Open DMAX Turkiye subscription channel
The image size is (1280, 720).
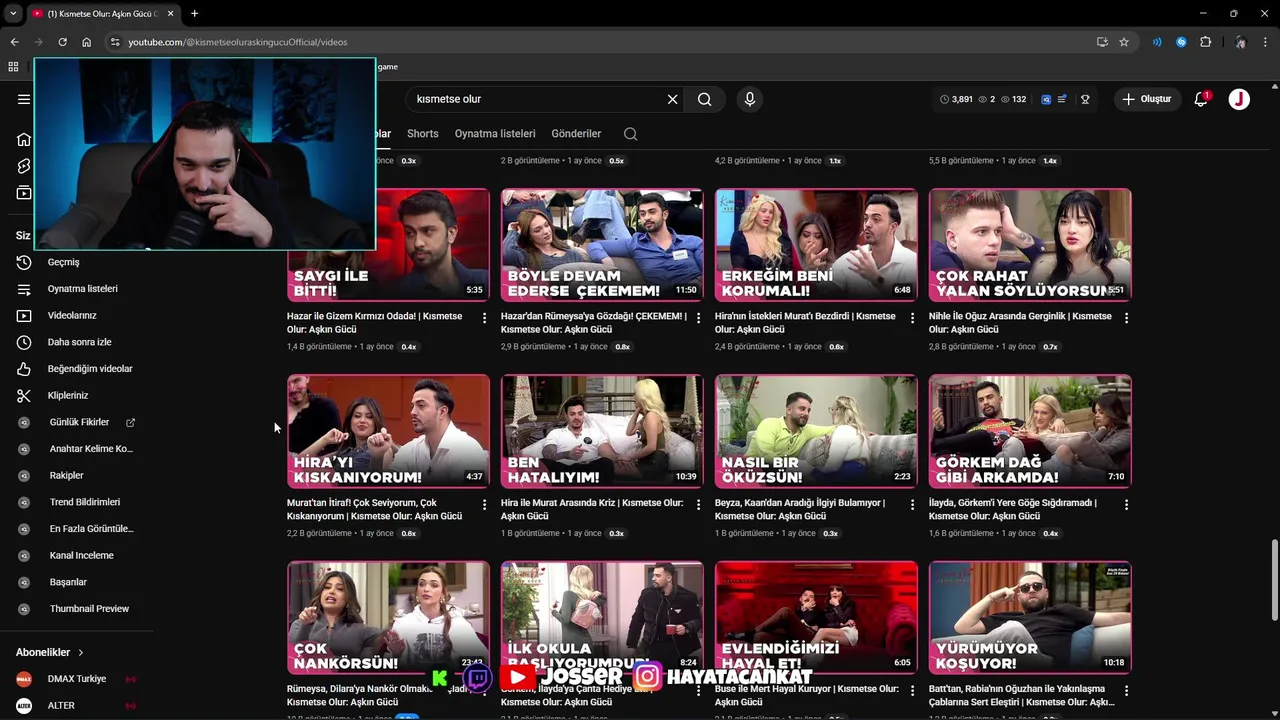pos(76,679)
